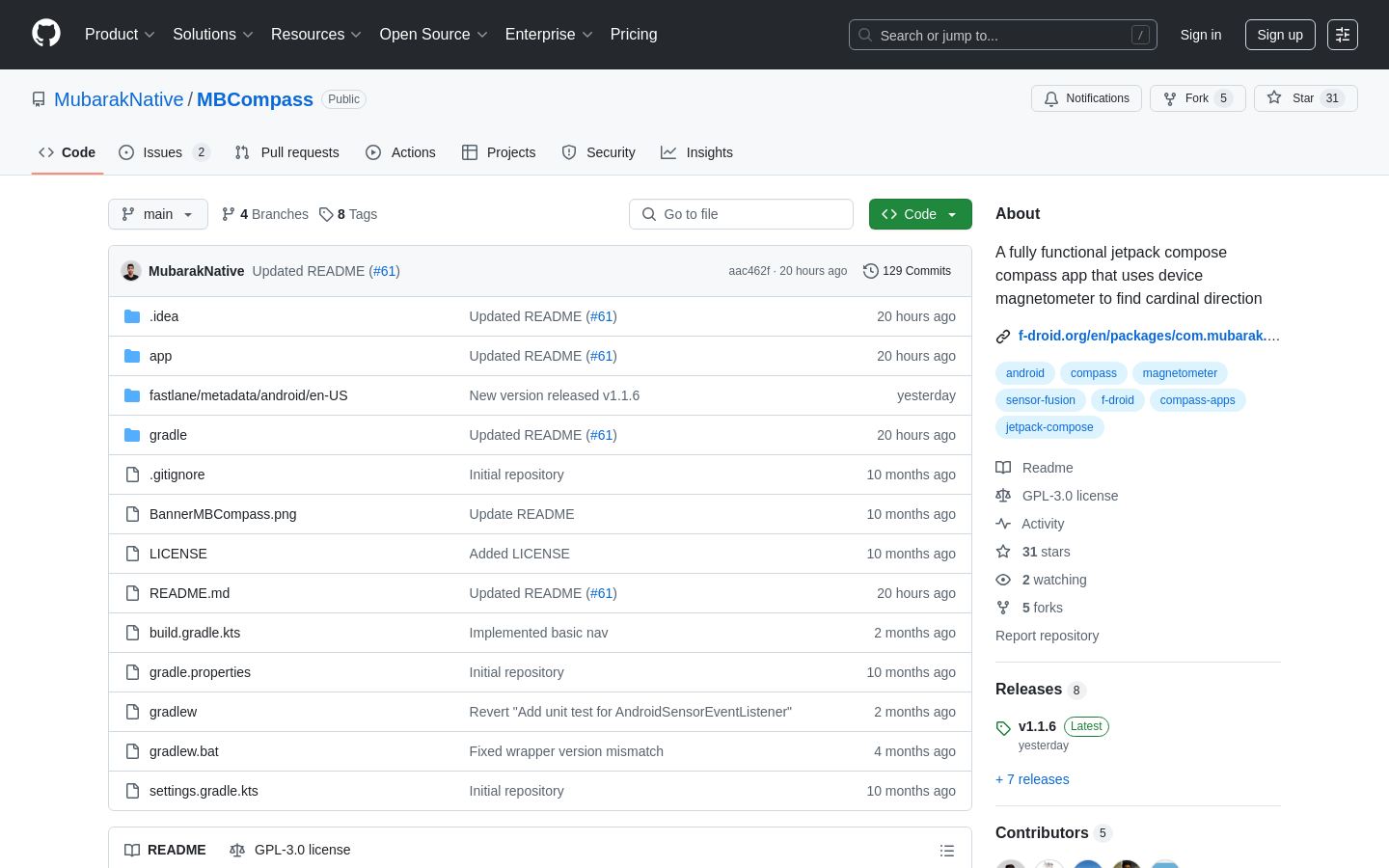Switch to the Insights tab
1389x868 pixels.
point(696,152)
